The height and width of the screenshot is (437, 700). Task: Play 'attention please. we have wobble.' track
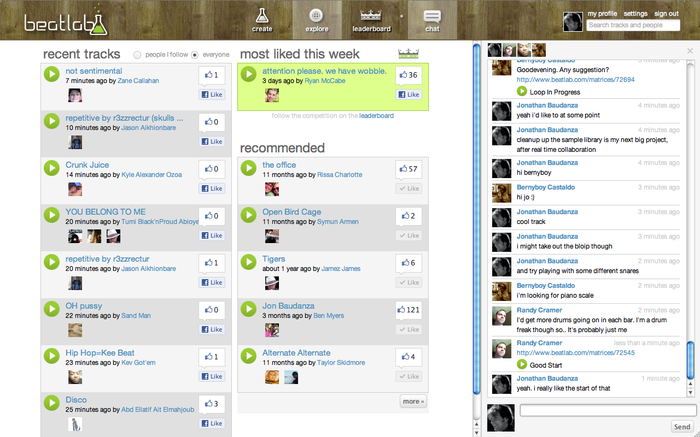pyautogui.click(x=249, y=76)
